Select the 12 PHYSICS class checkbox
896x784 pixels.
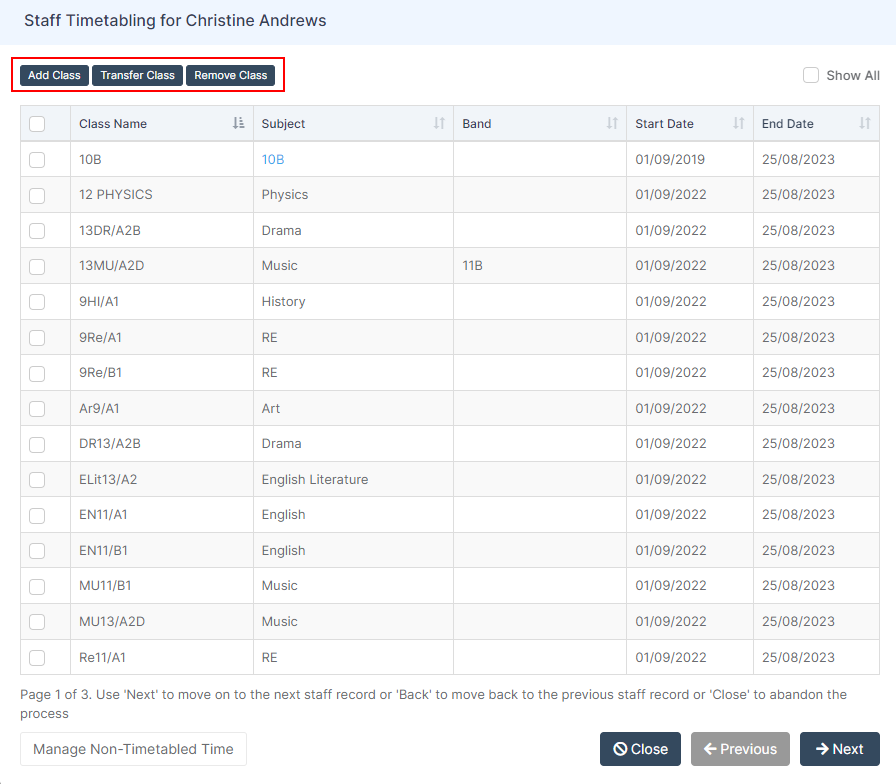[x=37, y=196]
